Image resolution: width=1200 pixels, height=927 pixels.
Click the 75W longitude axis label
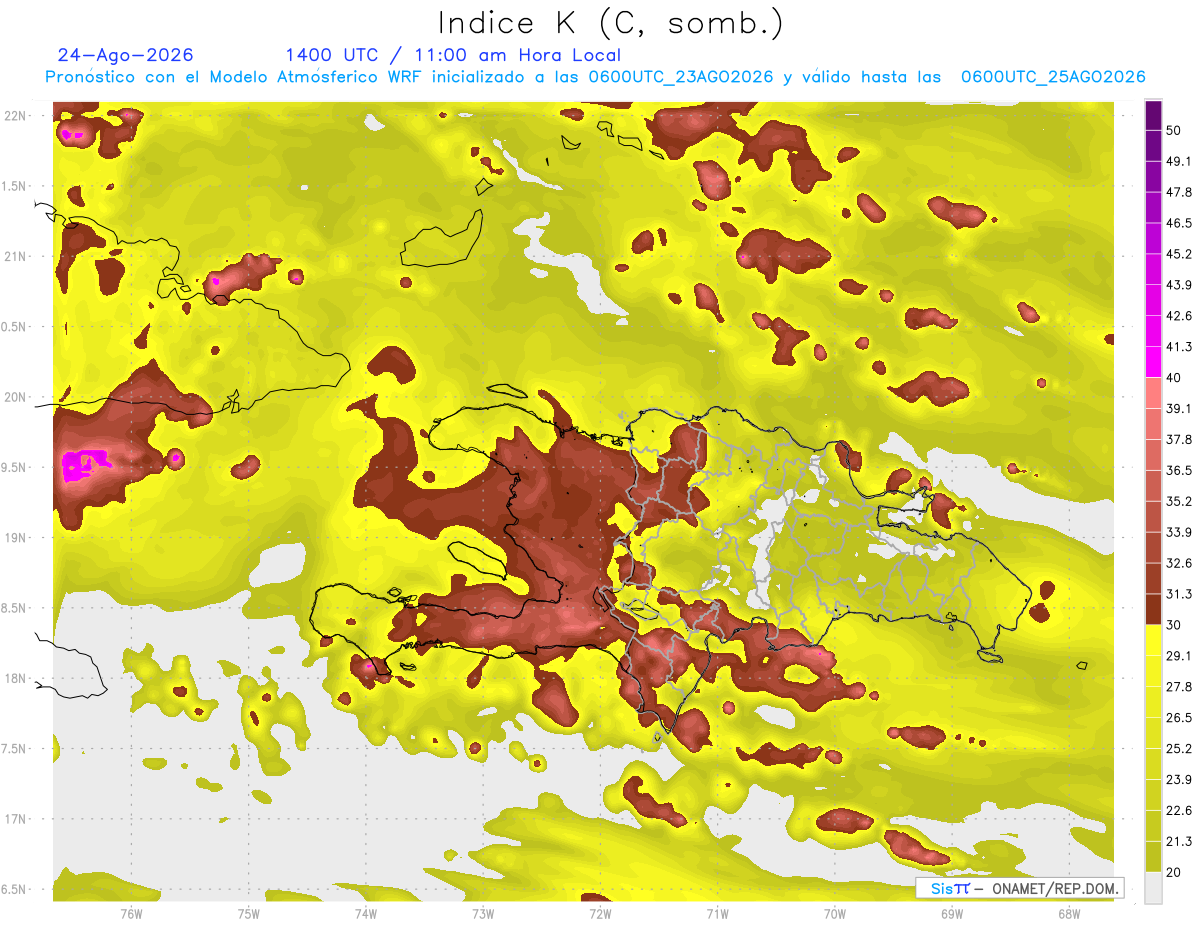pyautogui.click(x=248, y=913)
